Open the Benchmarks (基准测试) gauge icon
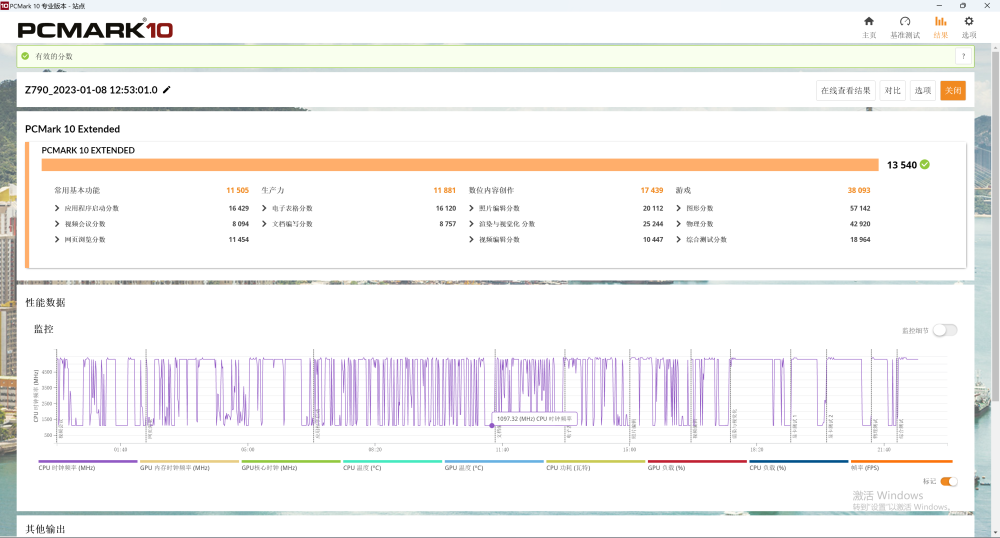 pyautogui.click(x=905, y=27)
